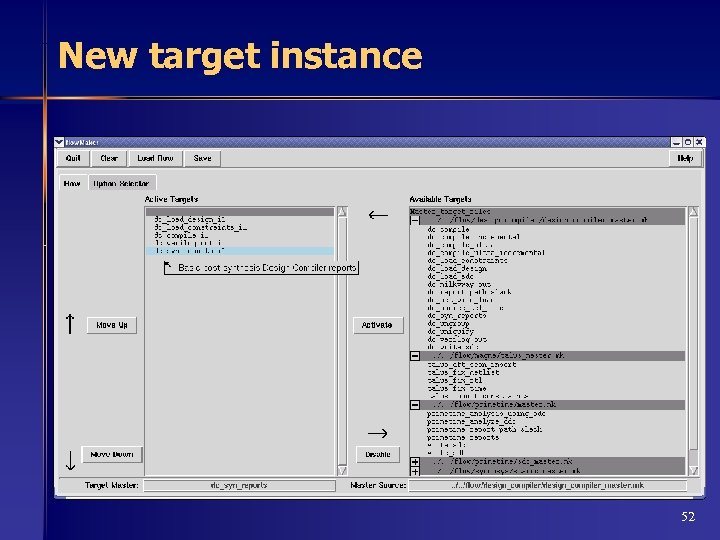Select dc_load_design_i1 in Active Targets
The width and height of the screenshot is (720, 540).
tap(240, 219)
